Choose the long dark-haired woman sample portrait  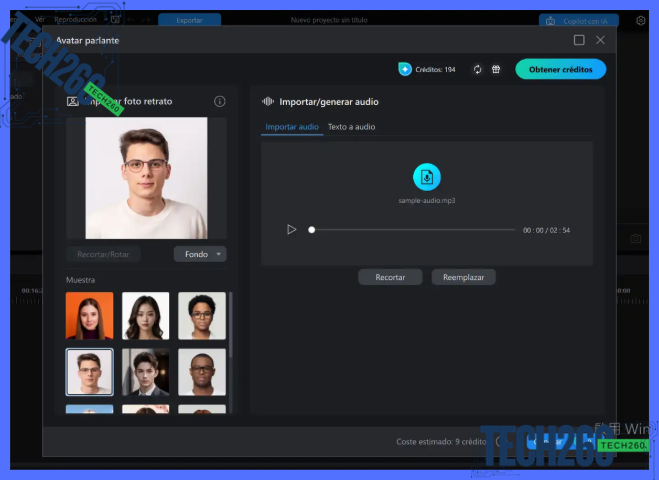point(145,316)
